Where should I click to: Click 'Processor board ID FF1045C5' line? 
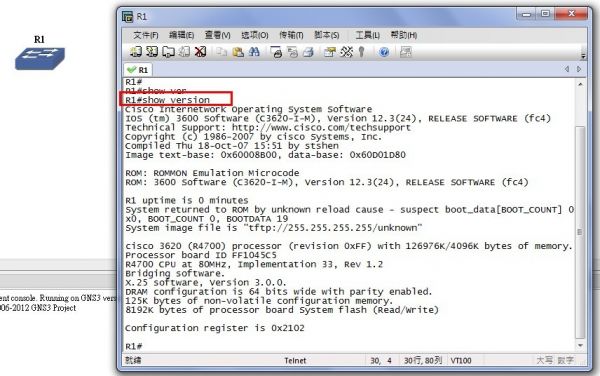pyautogui.click(x=201, y=255)
